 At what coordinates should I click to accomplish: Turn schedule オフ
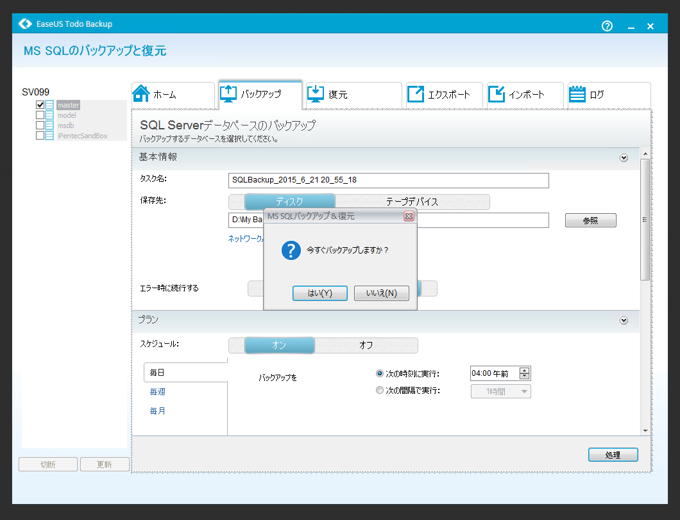(x=366, y=345)
